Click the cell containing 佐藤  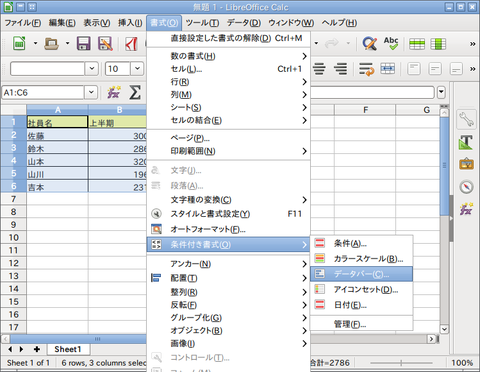coord(57,135)
